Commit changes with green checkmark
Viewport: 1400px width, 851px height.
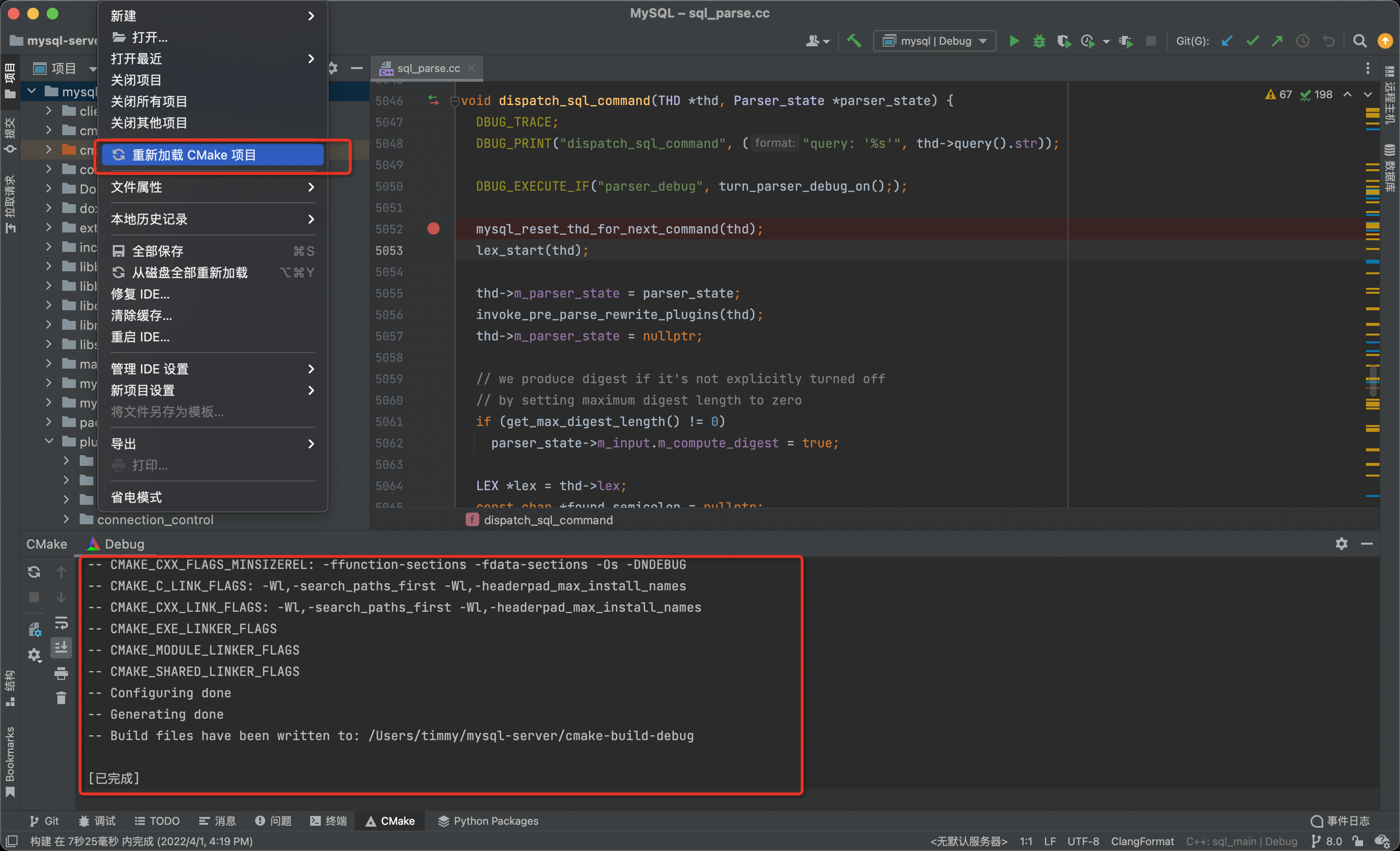pos(1252,41)
